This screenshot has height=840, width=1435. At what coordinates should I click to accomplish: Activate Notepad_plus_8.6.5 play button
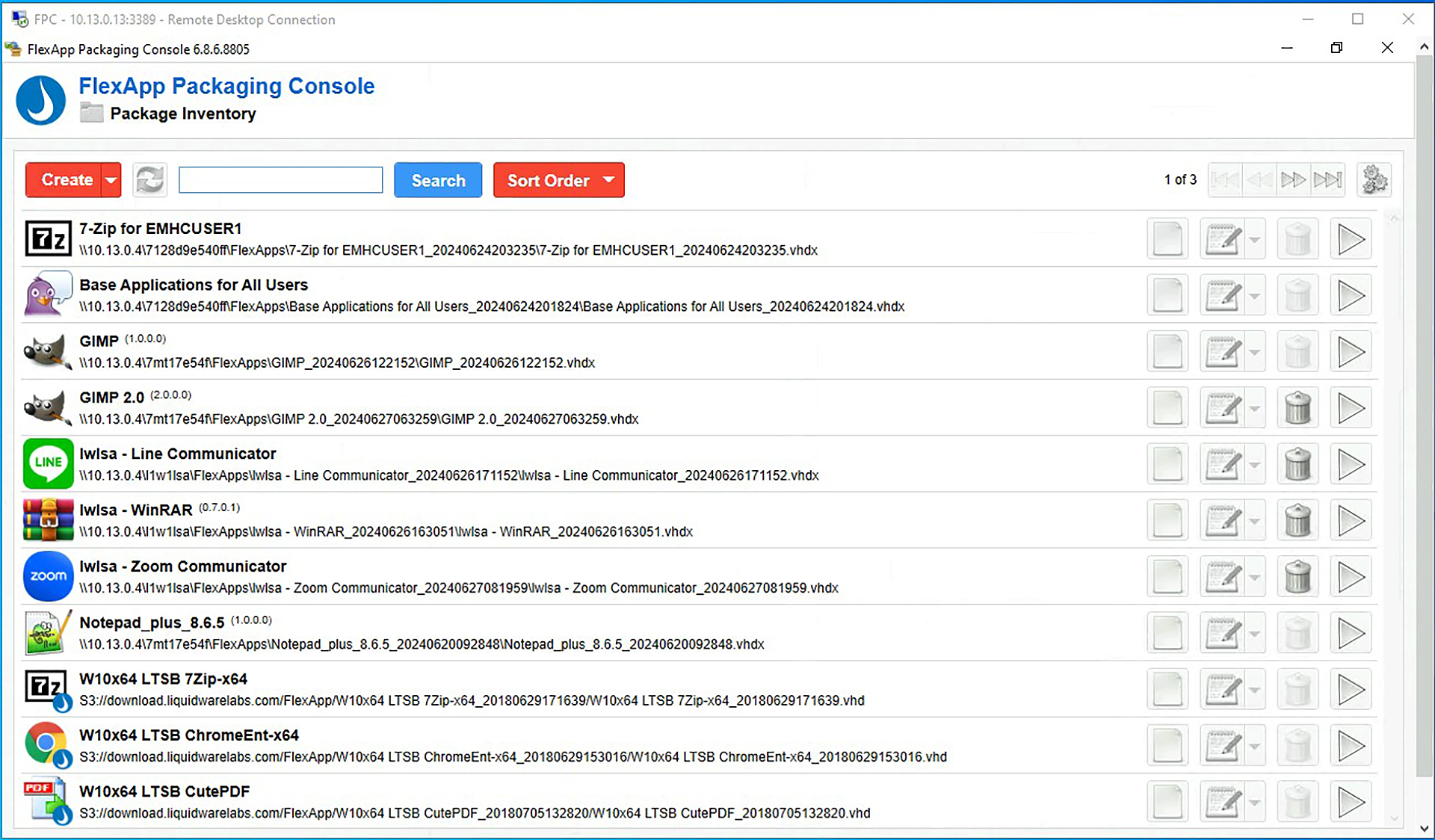point(1351,634)
